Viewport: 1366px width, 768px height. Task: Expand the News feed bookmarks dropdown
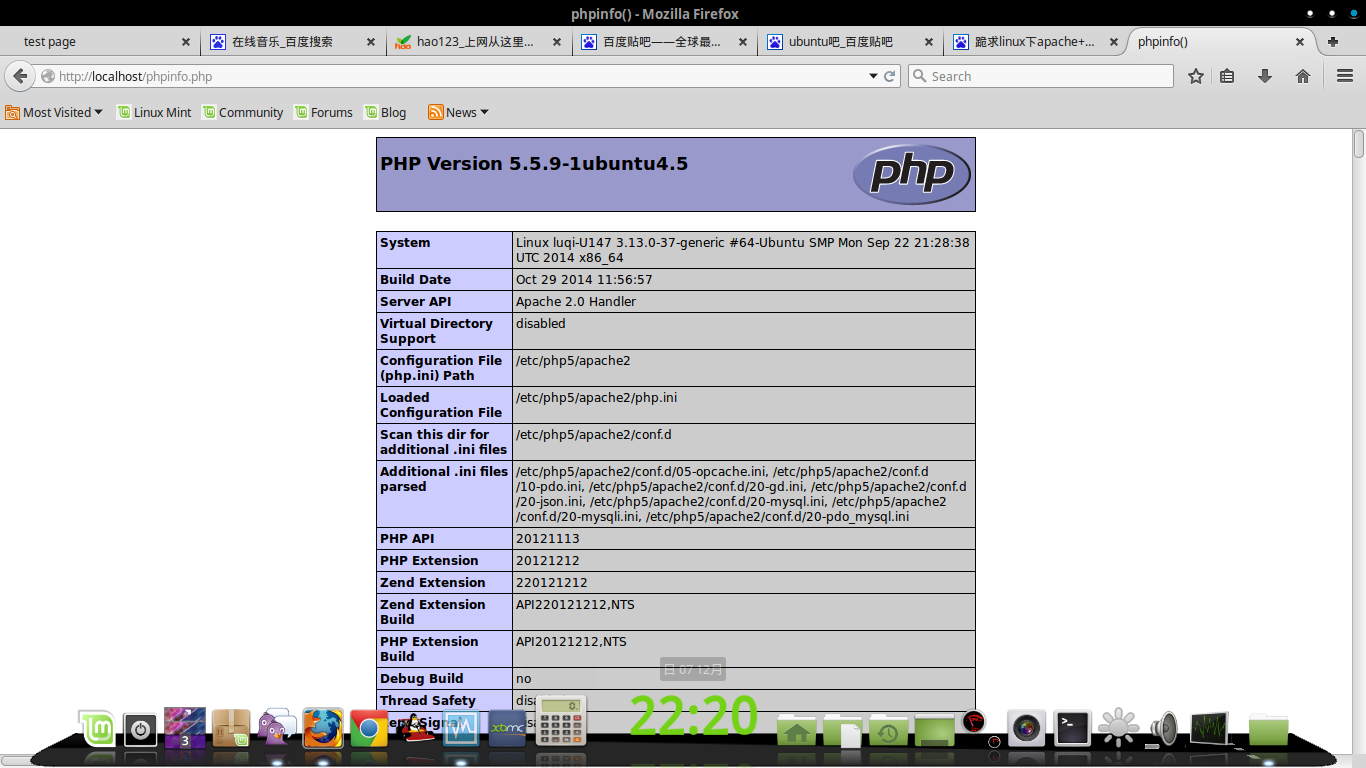tap(458, 112)
